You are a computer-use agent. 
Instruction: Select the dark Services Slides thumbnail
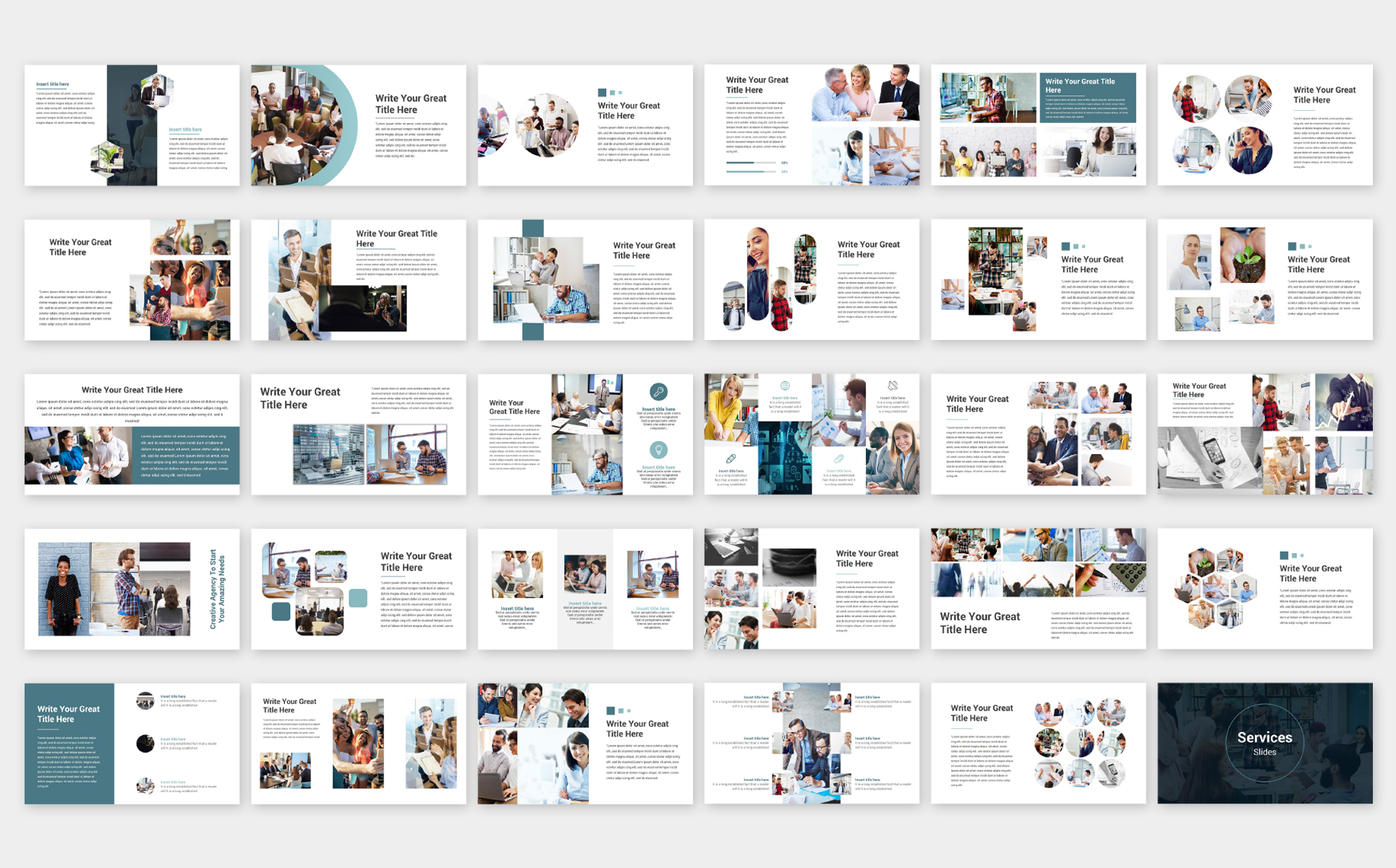pyautogui.click(x=1264, y=743)
